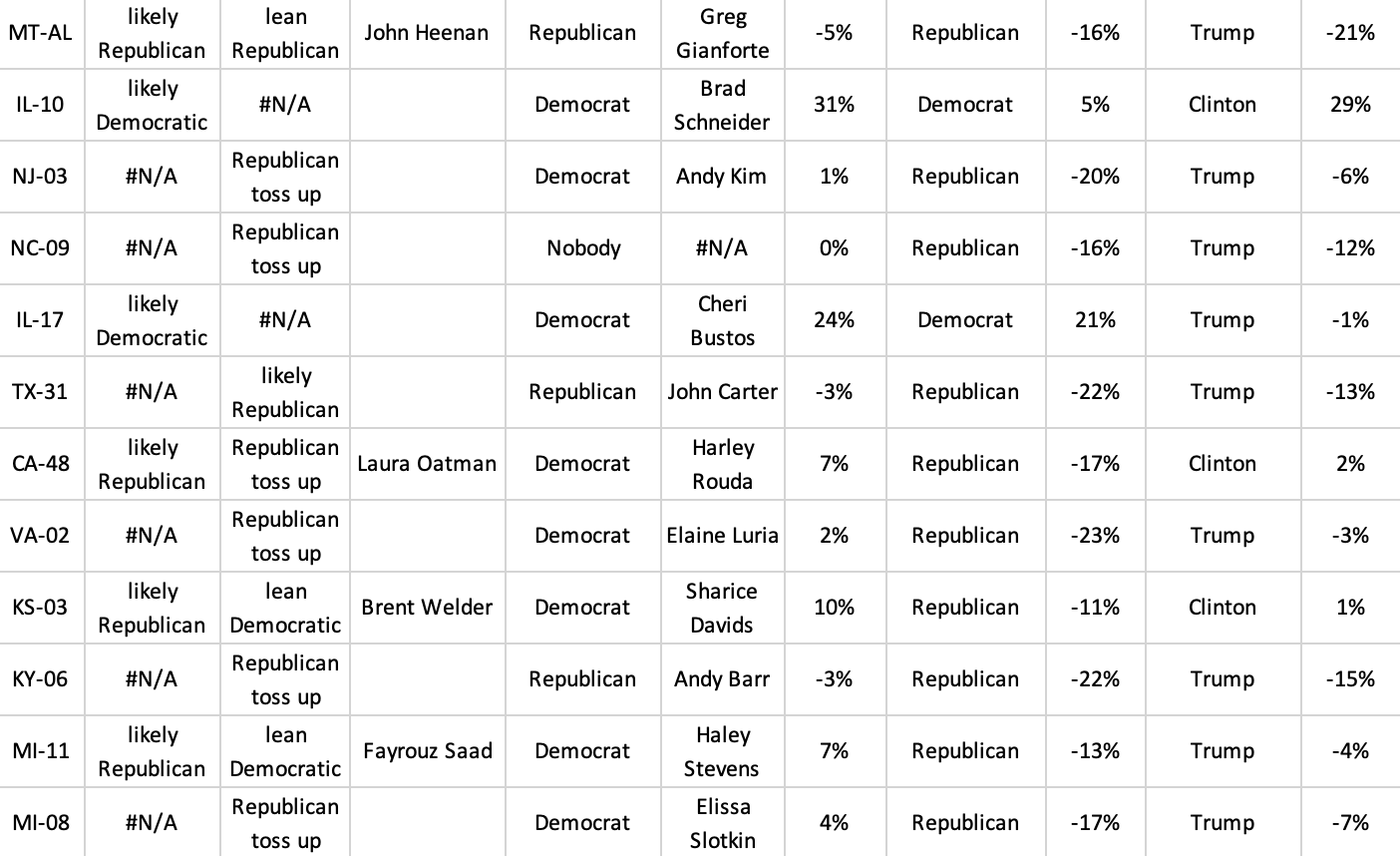
Task: Click the Laura Oatman cell
Action: point(427,464)
